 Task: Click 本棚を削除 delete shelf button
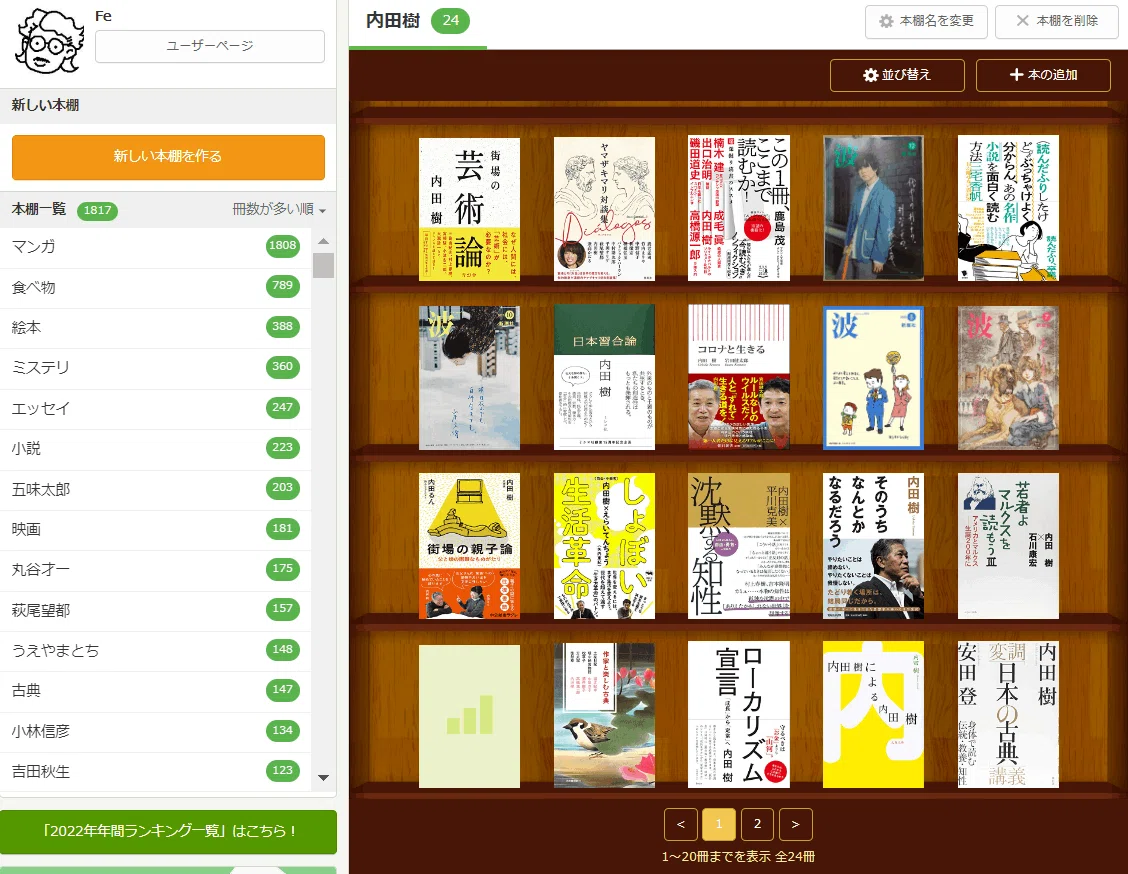tap(1057, 21)
